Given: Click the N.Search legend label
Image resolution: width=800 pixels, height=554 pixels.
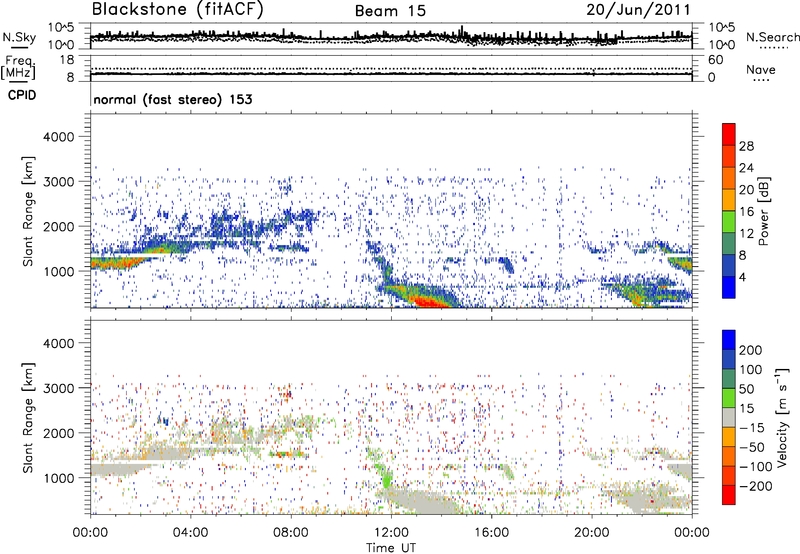Looking at the screenshot, I should click(772, 37).
